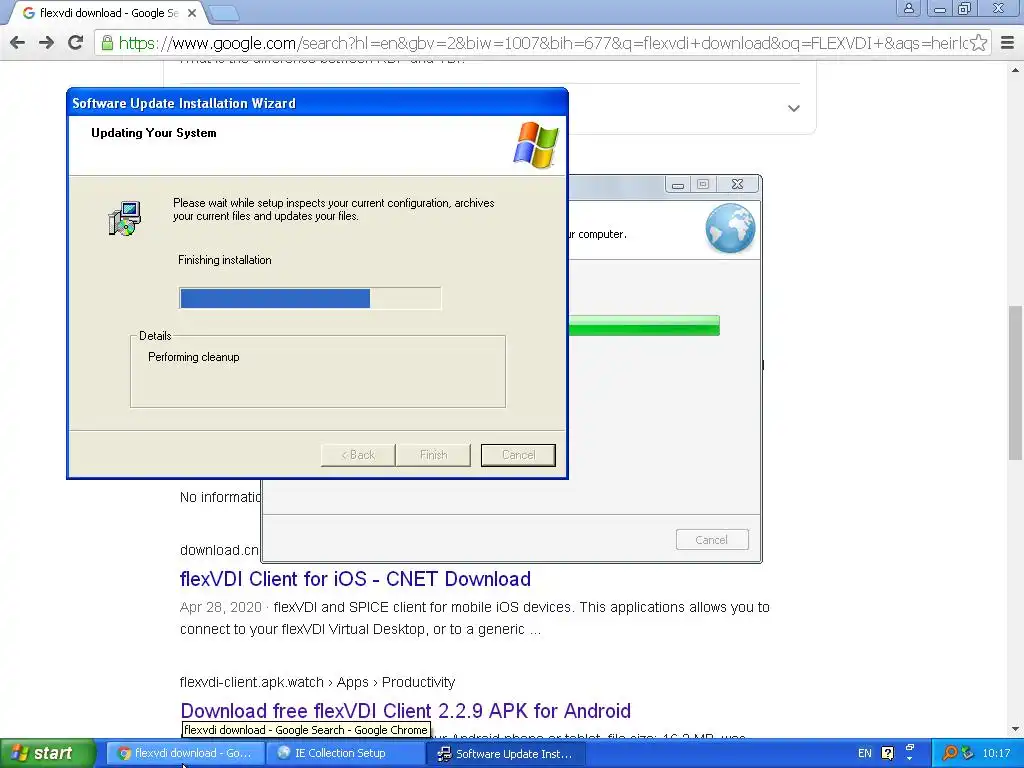This screenshot has height=768, width=1024.
Task: Click the green padlock in address bar
Action: point(107,43)
